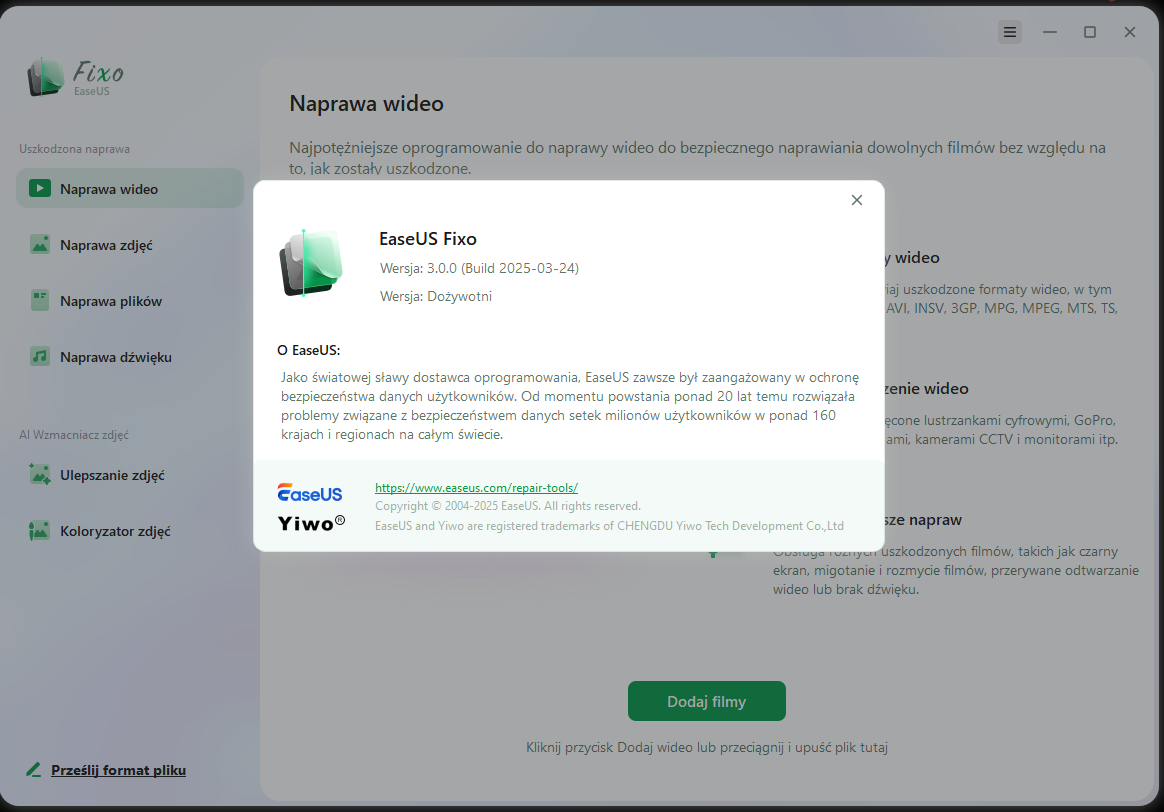Open the Prześlij format pliku link
Screen dimensions: 1164x812
pyautogui.click(x=118, y=770)
